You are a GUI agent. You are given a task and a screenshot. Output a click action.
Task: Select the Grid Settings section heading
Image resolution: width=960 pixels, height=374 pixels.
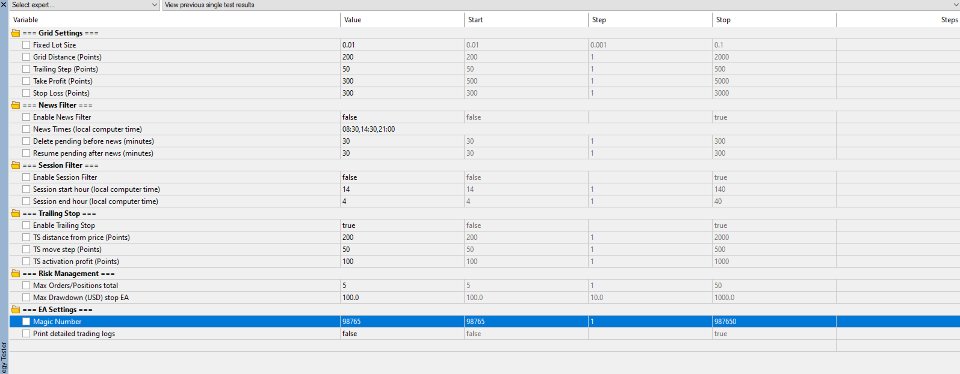(61, 33)
